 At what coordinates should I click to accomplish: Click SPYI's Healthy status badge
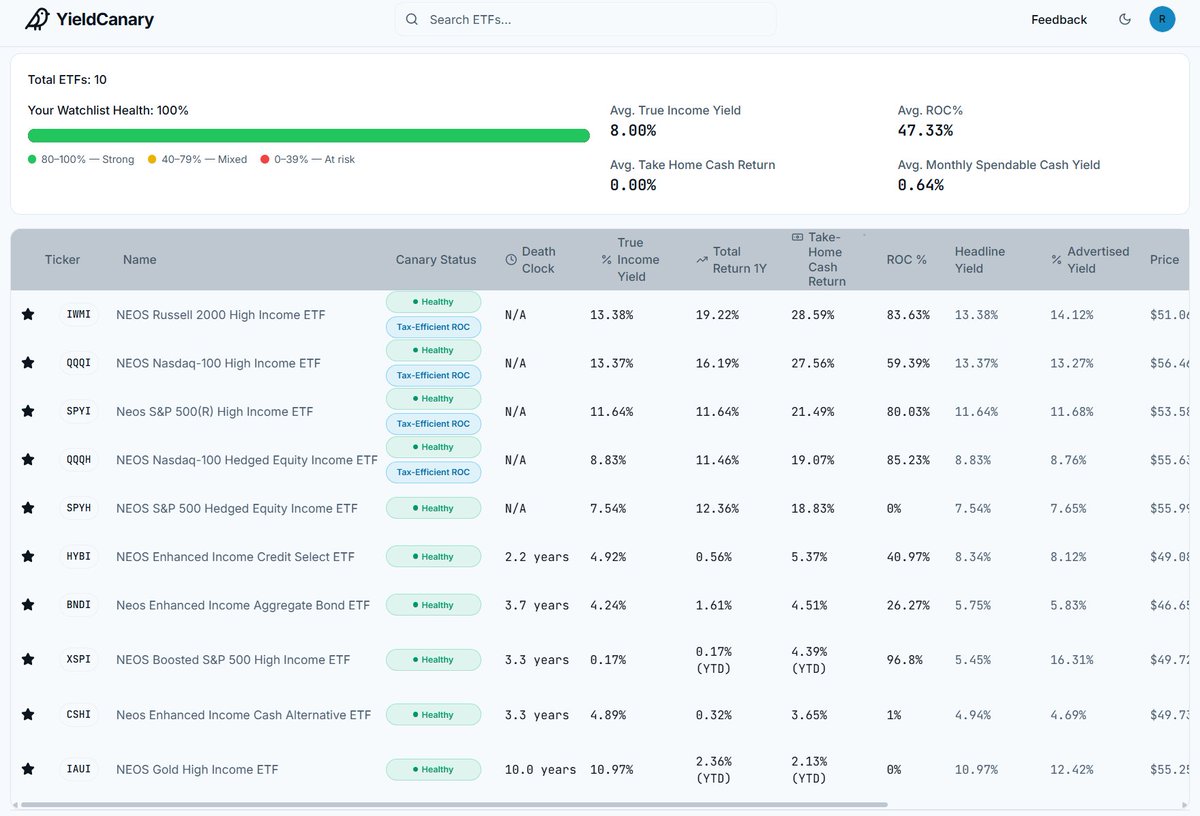(x=433, y=399)
